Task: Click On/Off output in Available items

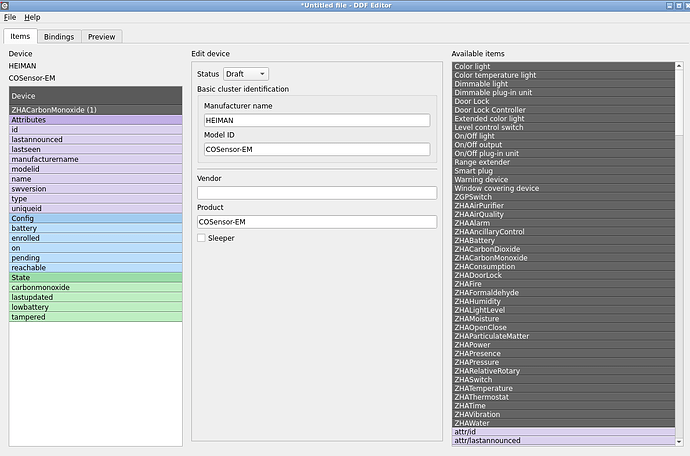Action: [563, 145]
